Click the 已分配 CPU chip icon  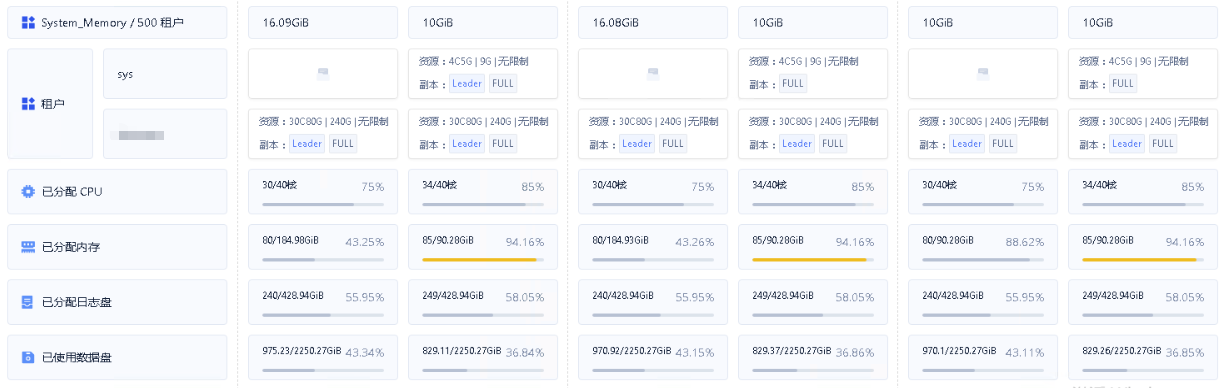(x=28, y=191)
